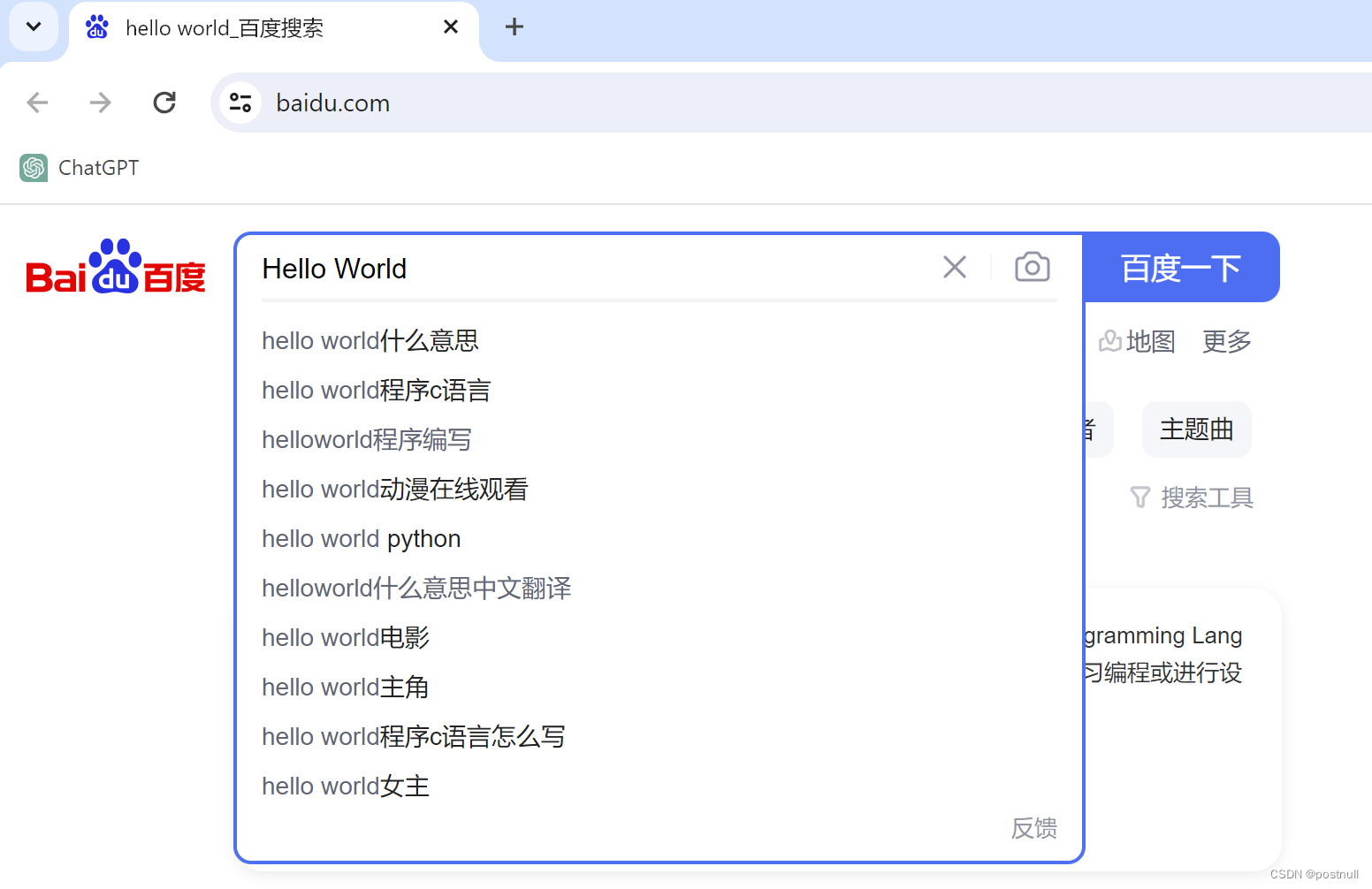Close the hello world_百度搜索 tab
Screen dimensions: 1372x889
(x=451, y=27)
